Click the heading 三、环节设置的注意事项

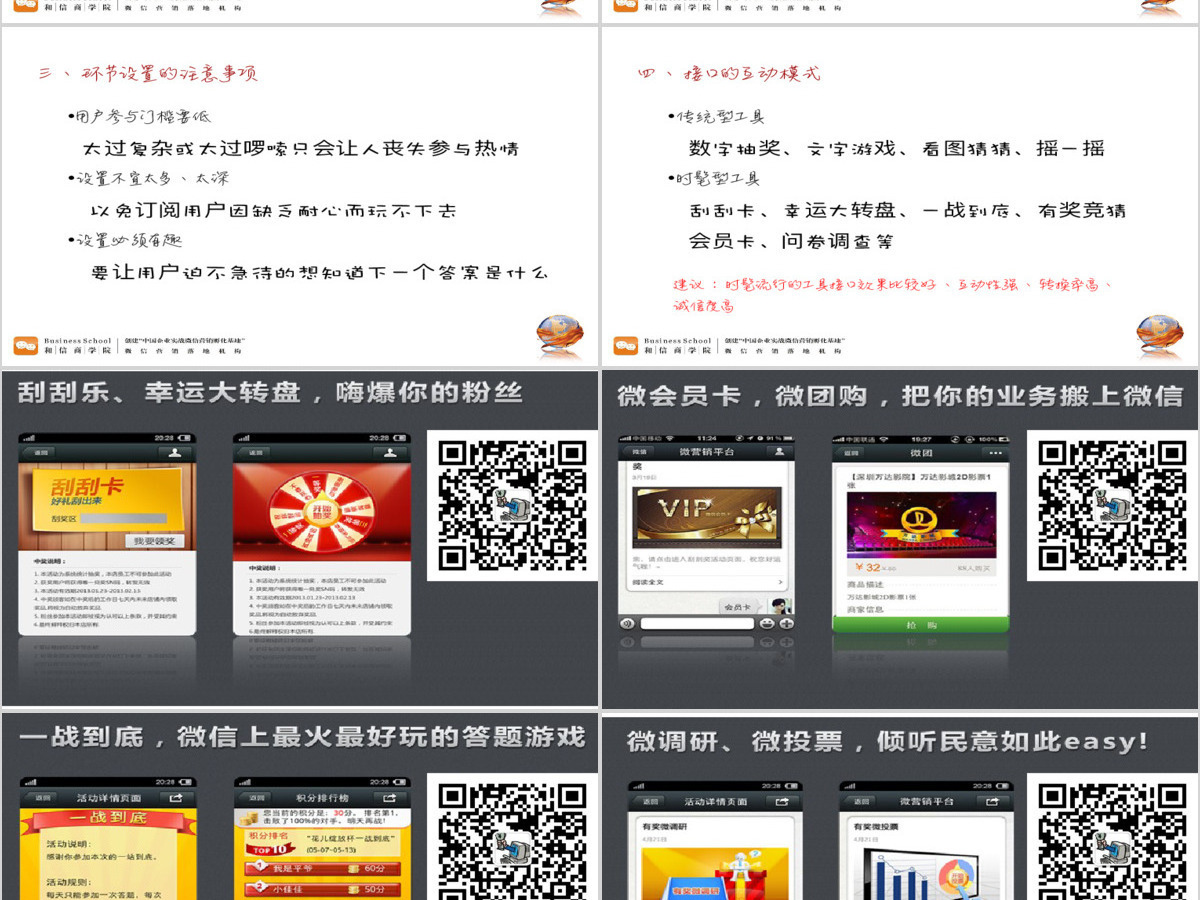point(148,73)
